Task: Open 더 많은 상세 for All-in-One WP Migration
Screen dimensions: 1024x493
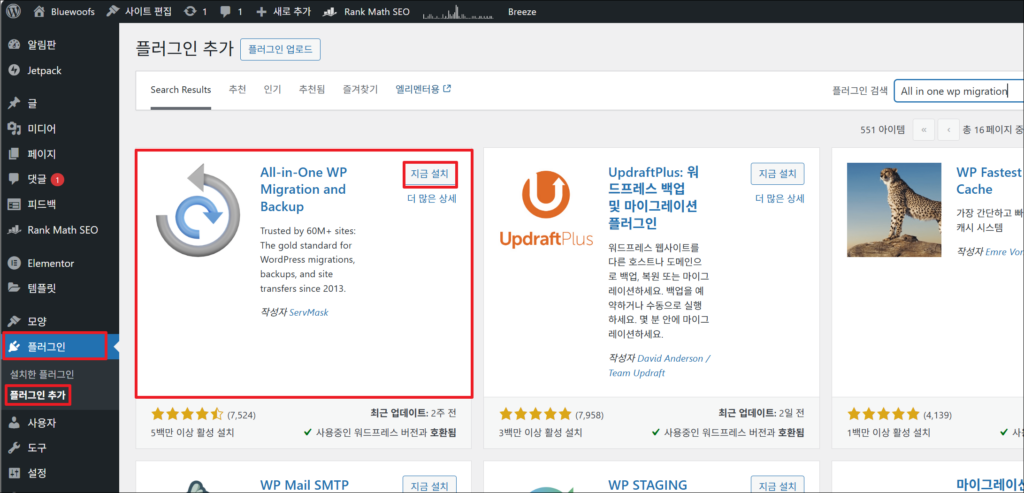Action: coord(431,199)
